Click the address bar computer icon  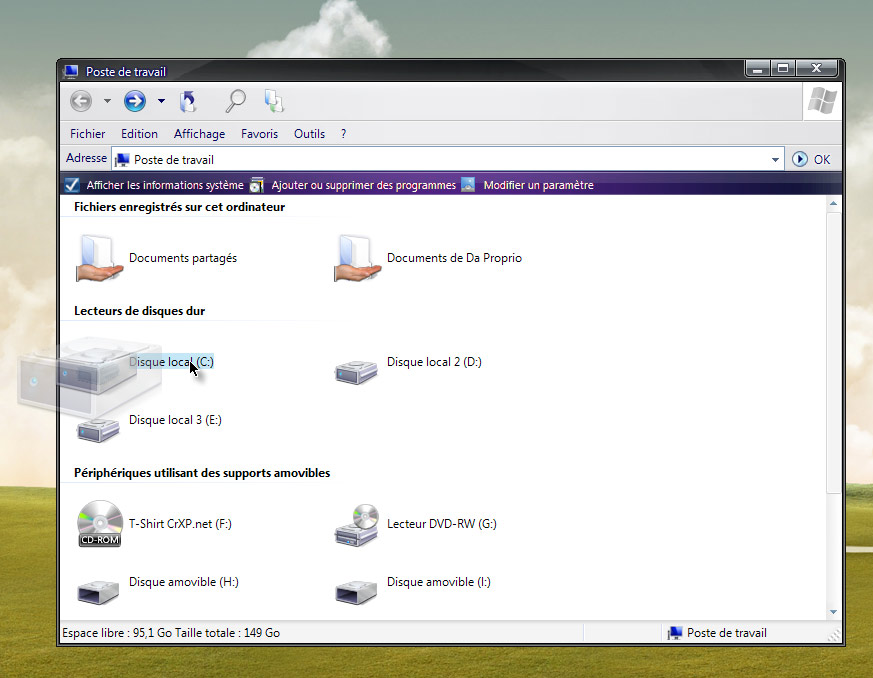click(x=122, y=160)
